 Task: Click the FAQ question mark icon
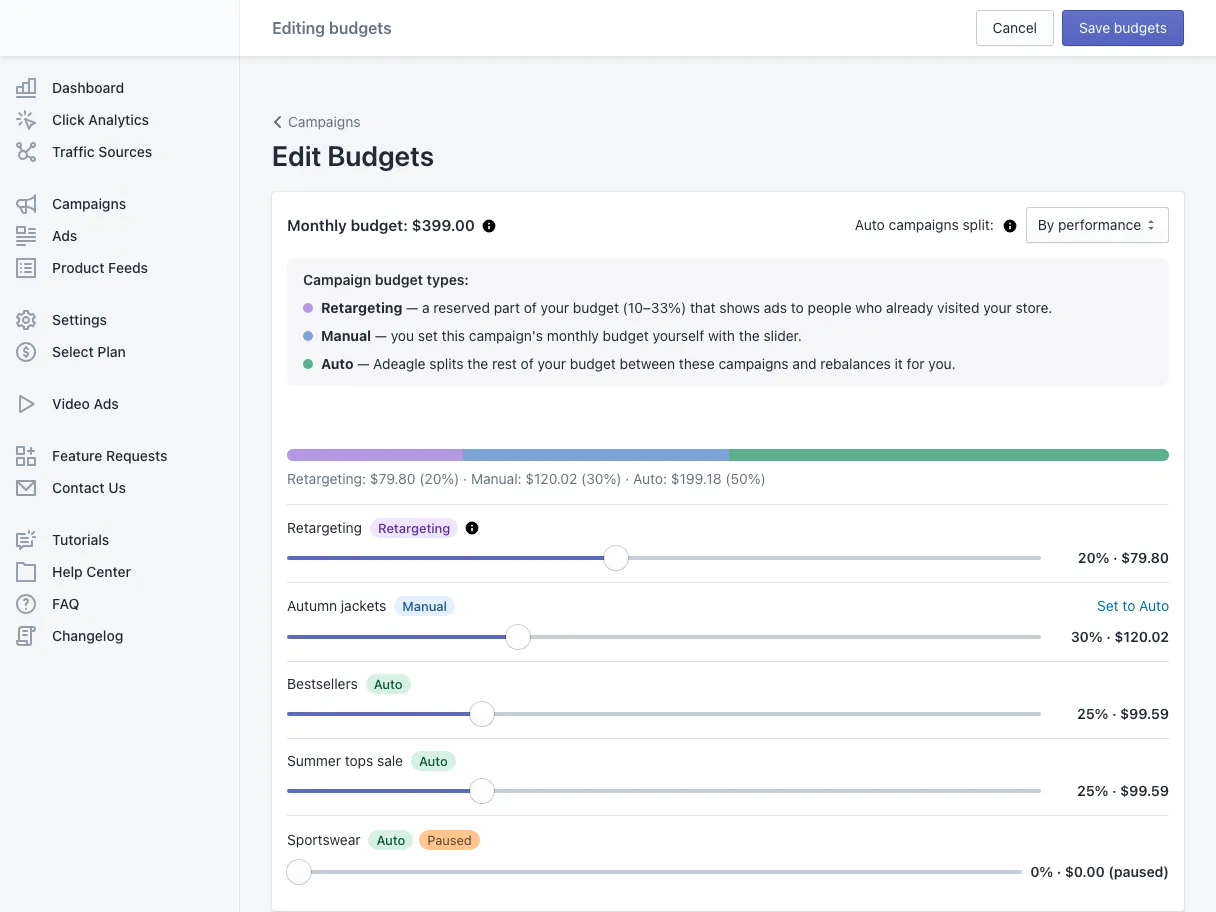pyautogui.click(x=26, y=604)
